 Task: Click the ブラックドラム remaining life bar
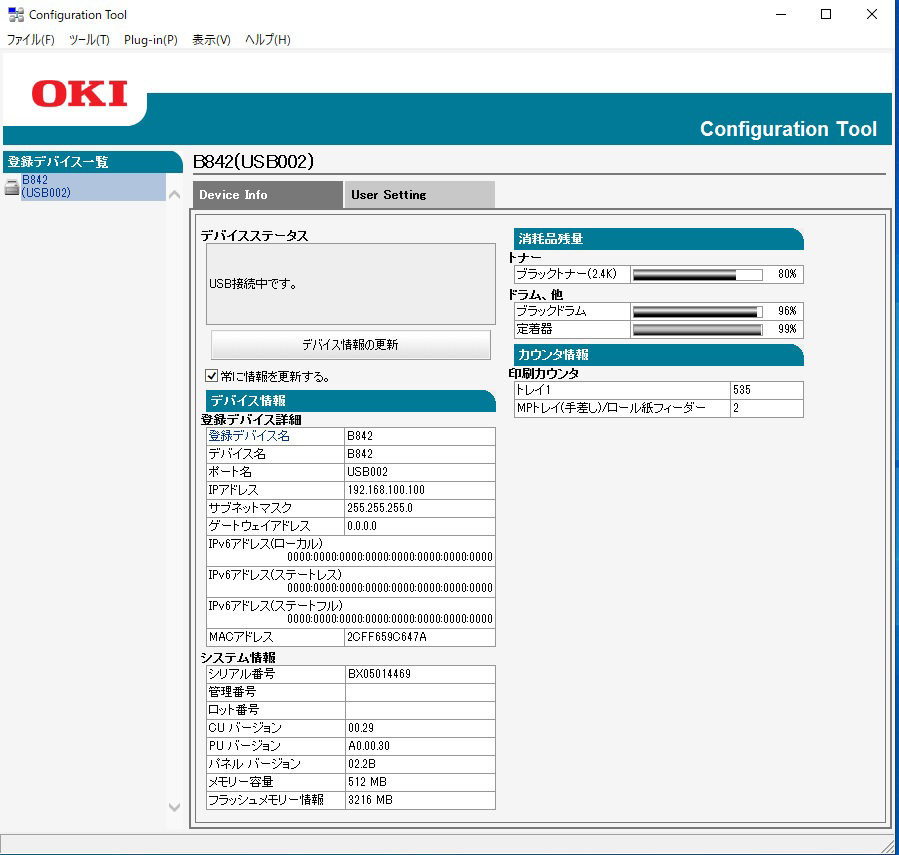point(697,311)
